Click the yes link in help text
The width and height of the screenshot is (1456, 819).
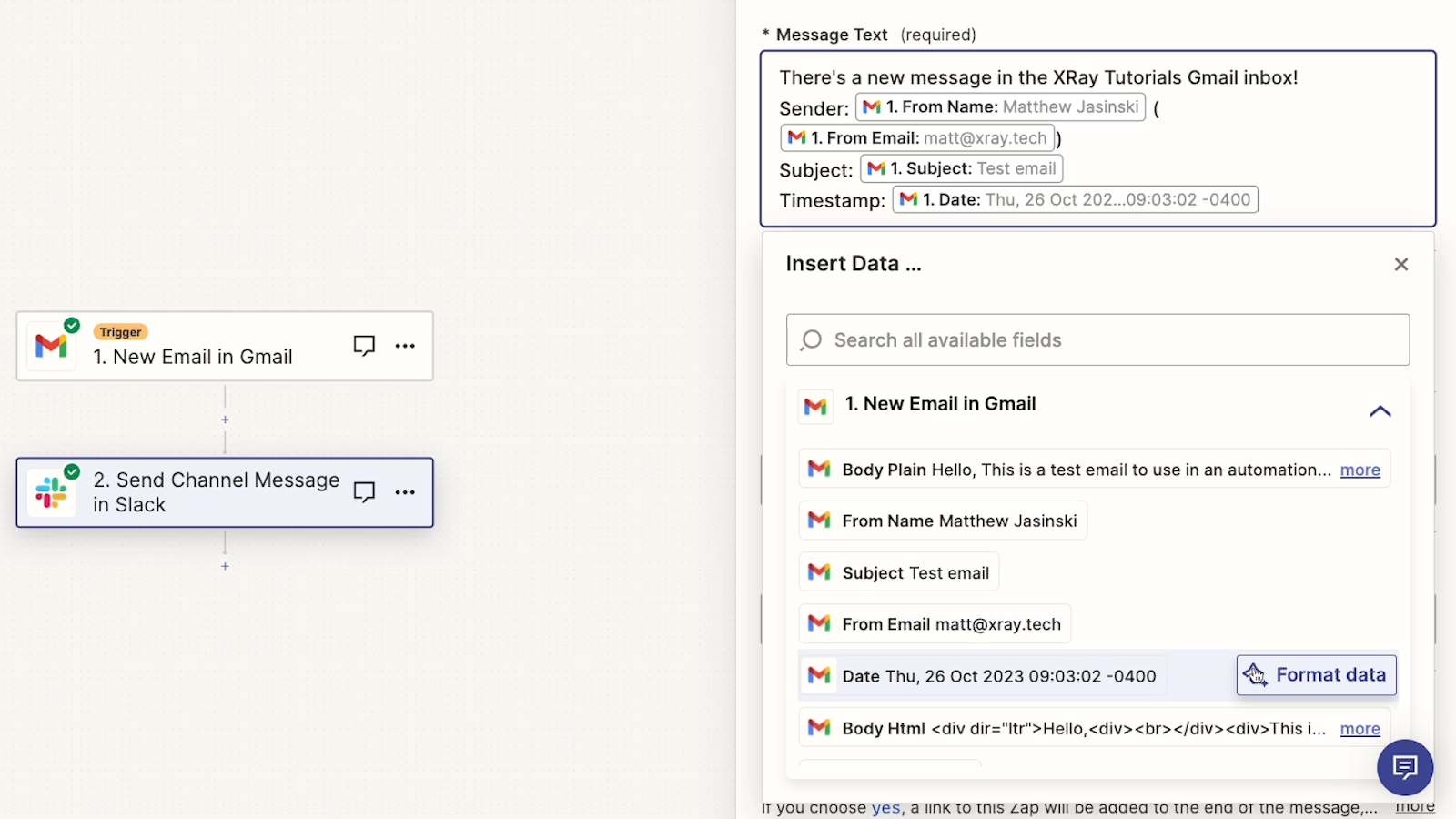pos(885,807)
